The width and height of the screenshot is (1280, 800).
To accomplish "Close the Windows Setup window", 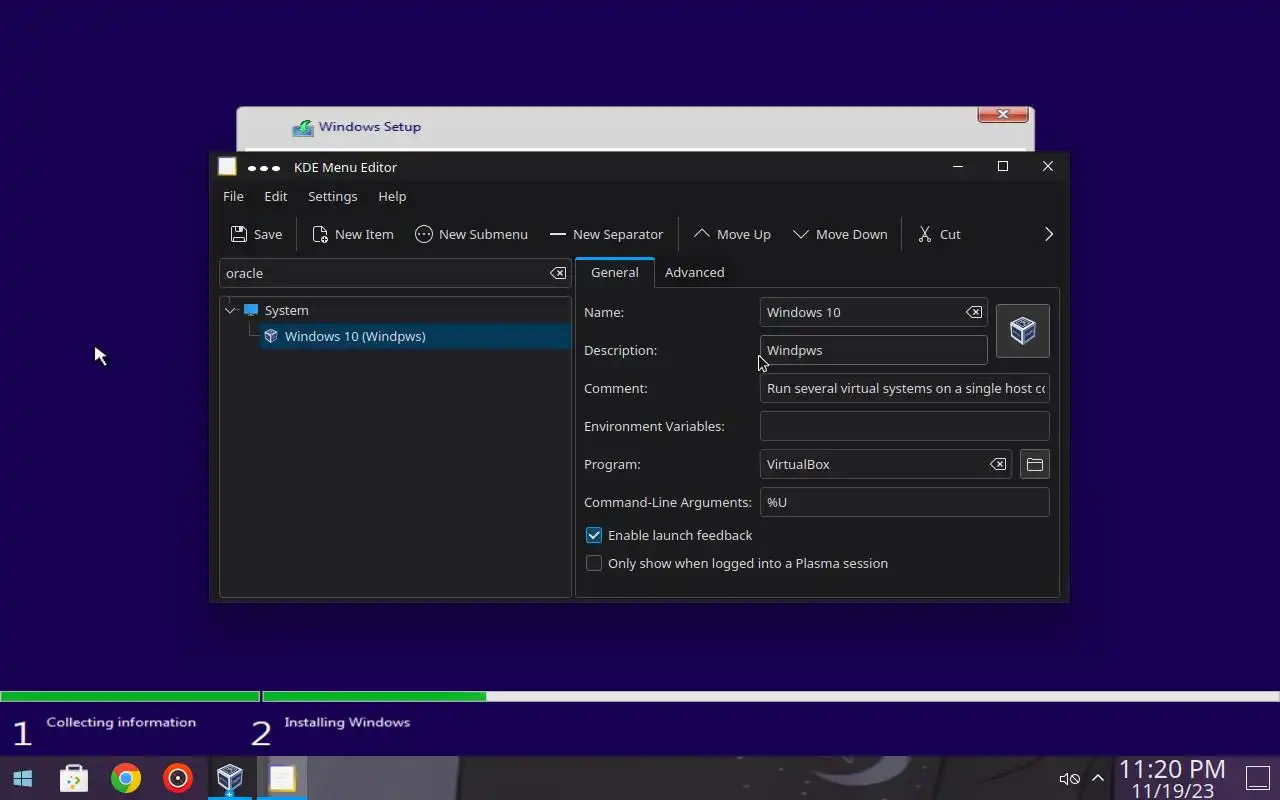I will tap(1003, 114).
